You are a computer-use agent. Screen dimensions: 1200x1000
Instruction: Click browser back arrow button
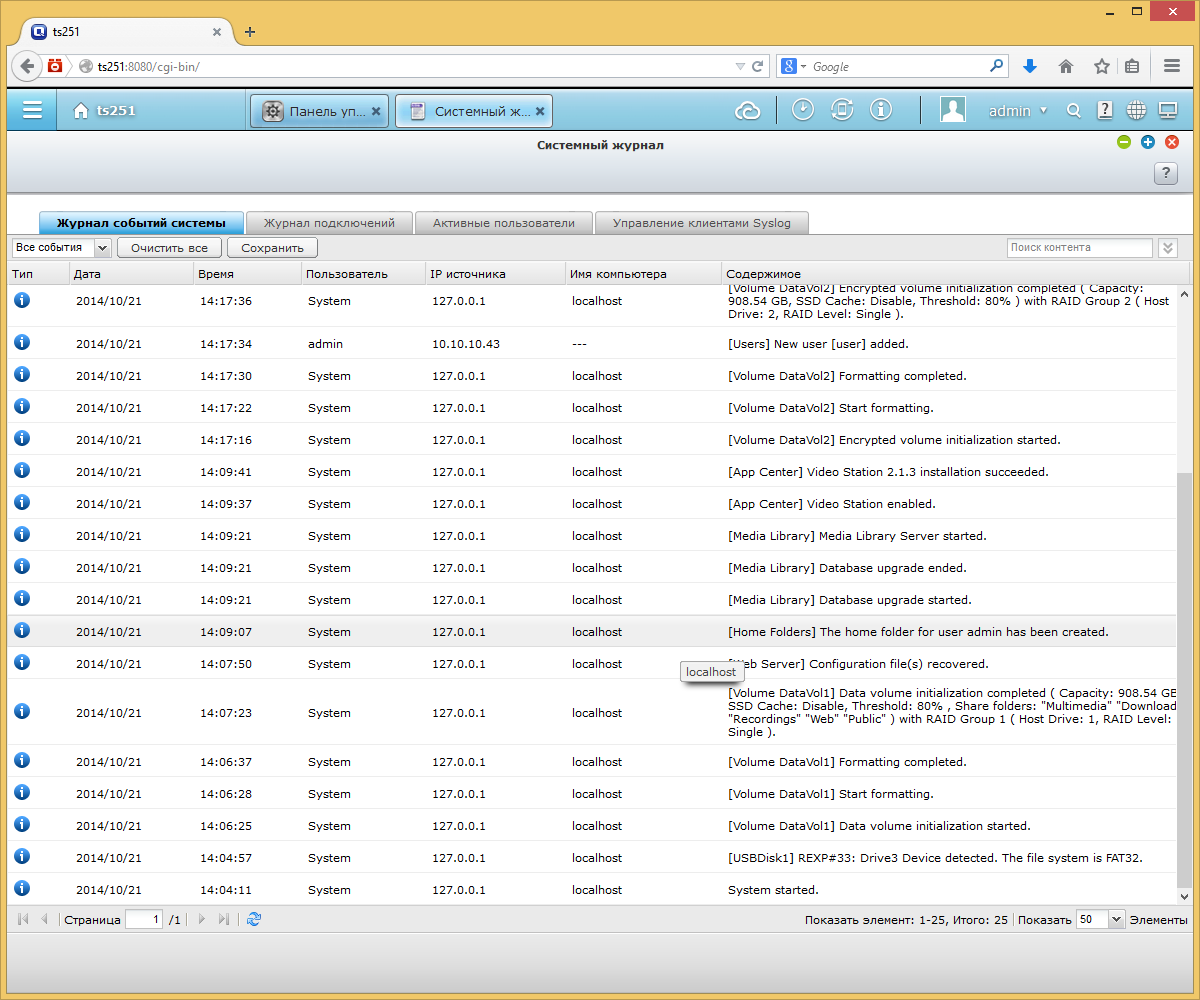click(x=28, y=66)
